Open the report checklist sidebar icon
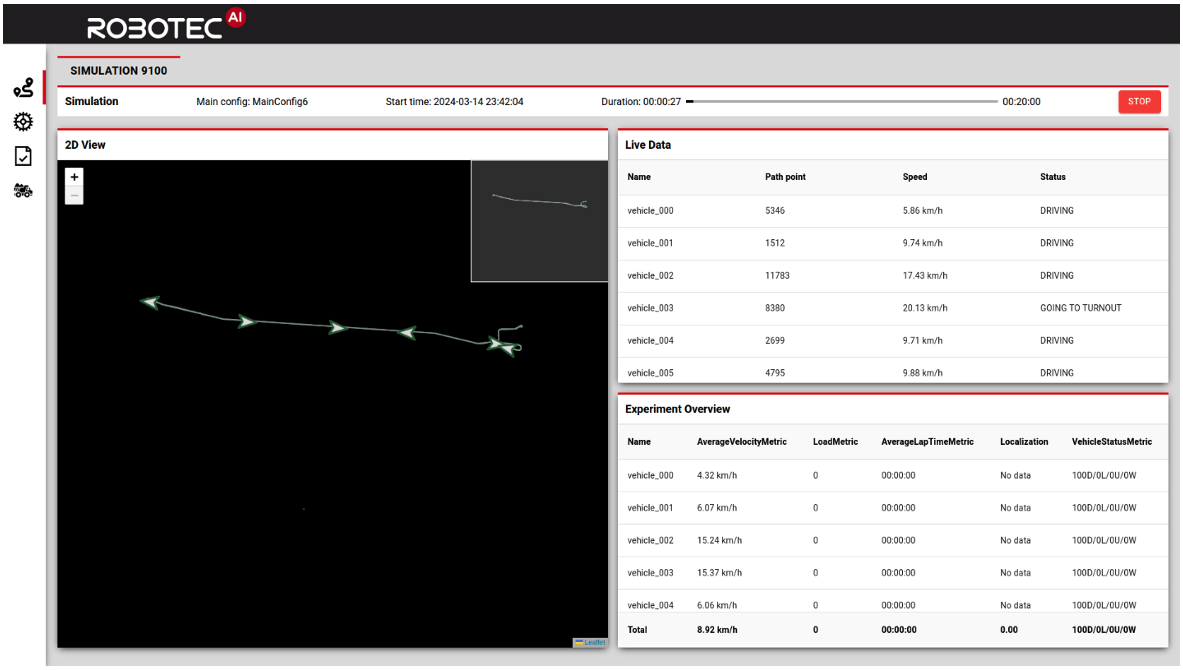 (x=23, y=156)
